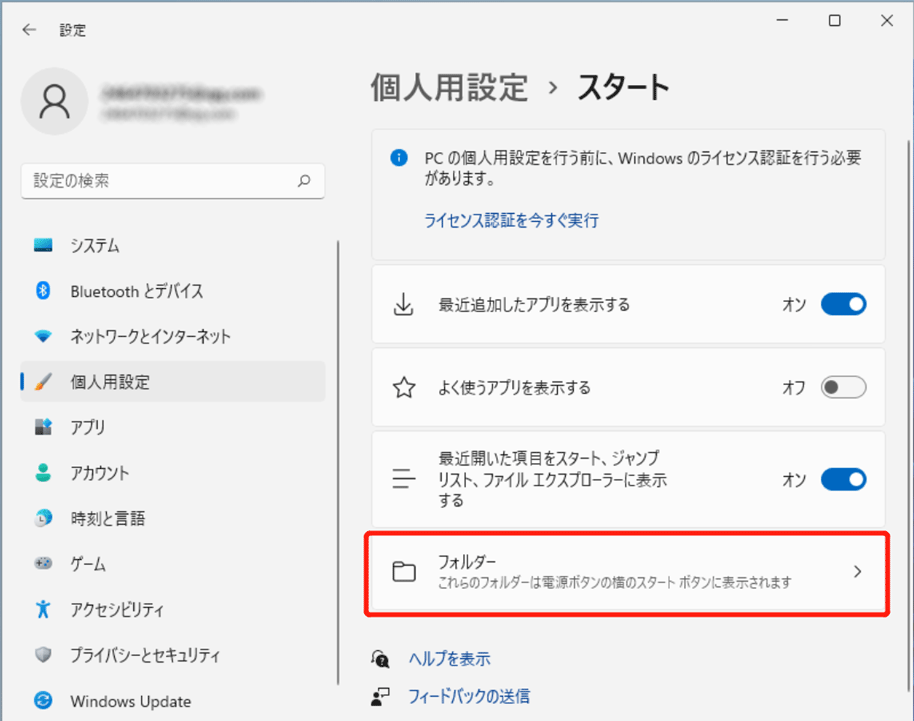Image resolution: width=914 pixels, height=721 pixels.
Task: Click the list lines icon beside 最近開いた項目
Action: point(403,479)
